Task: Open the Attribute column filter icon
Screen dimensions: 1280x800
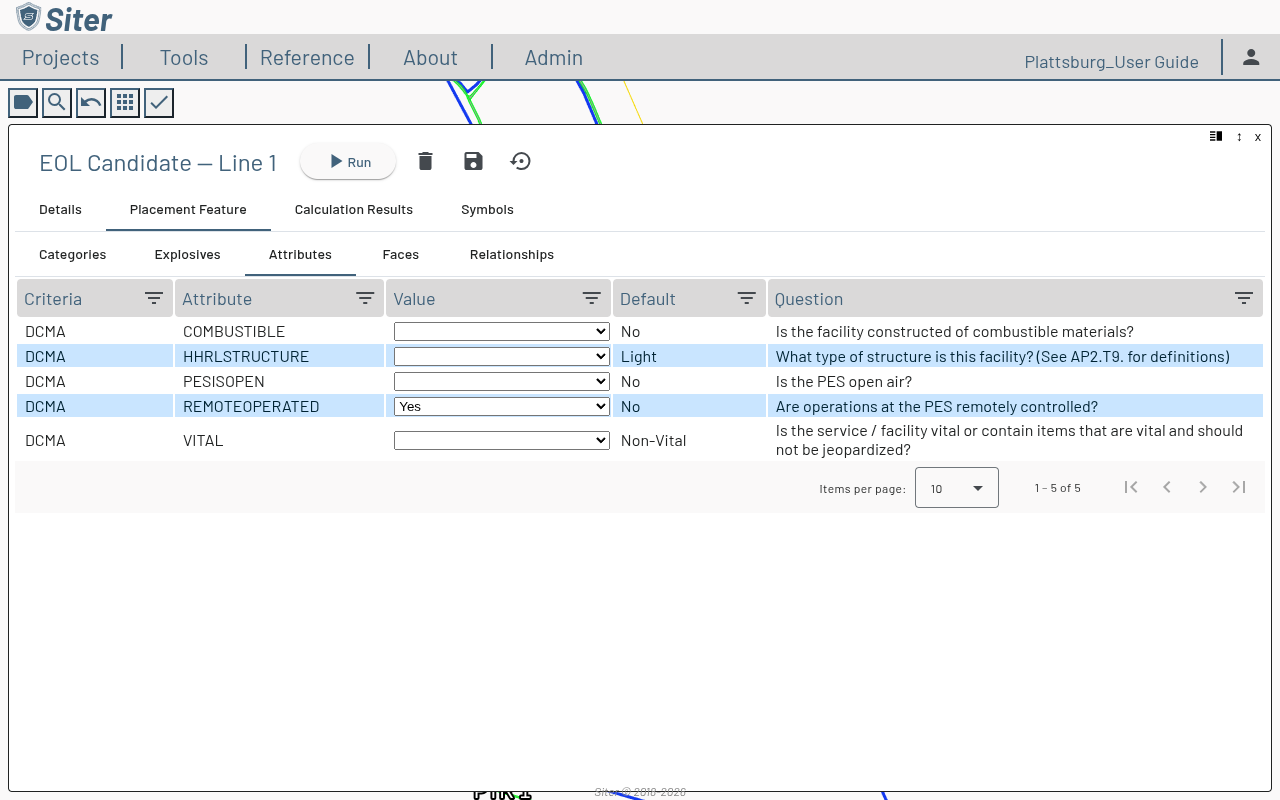Action: point(365,298)
